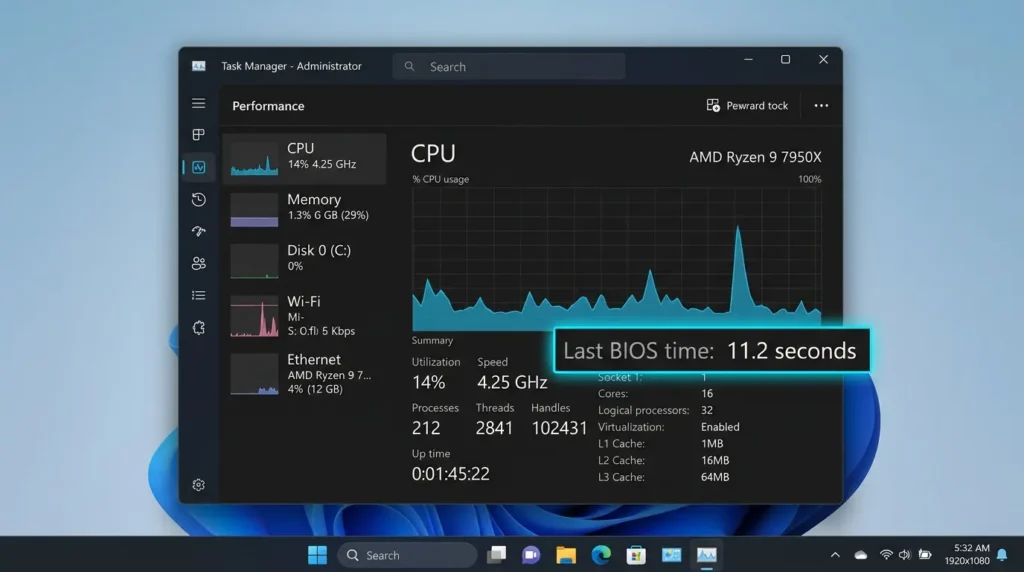Click the CPU mini graph thumbnail
This screenshot has width=1024, height=572.
(254, 159)
